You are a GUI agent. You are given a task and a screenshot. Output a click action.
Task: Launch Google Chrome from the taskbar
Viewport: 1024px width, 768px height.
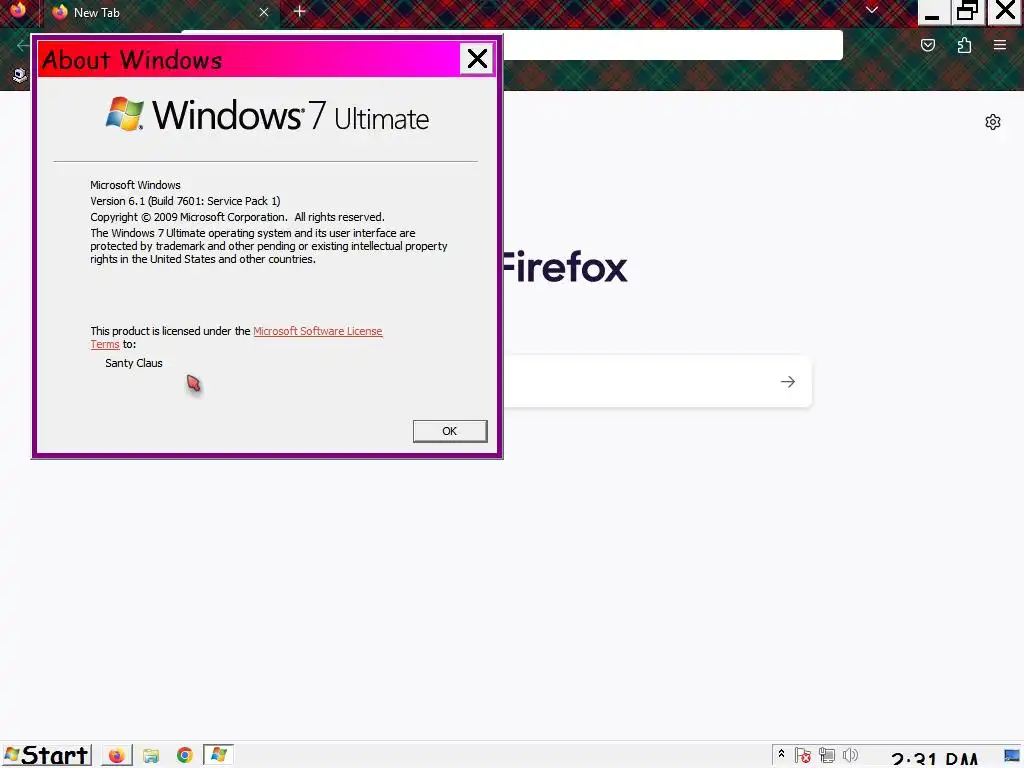[185, 756]
